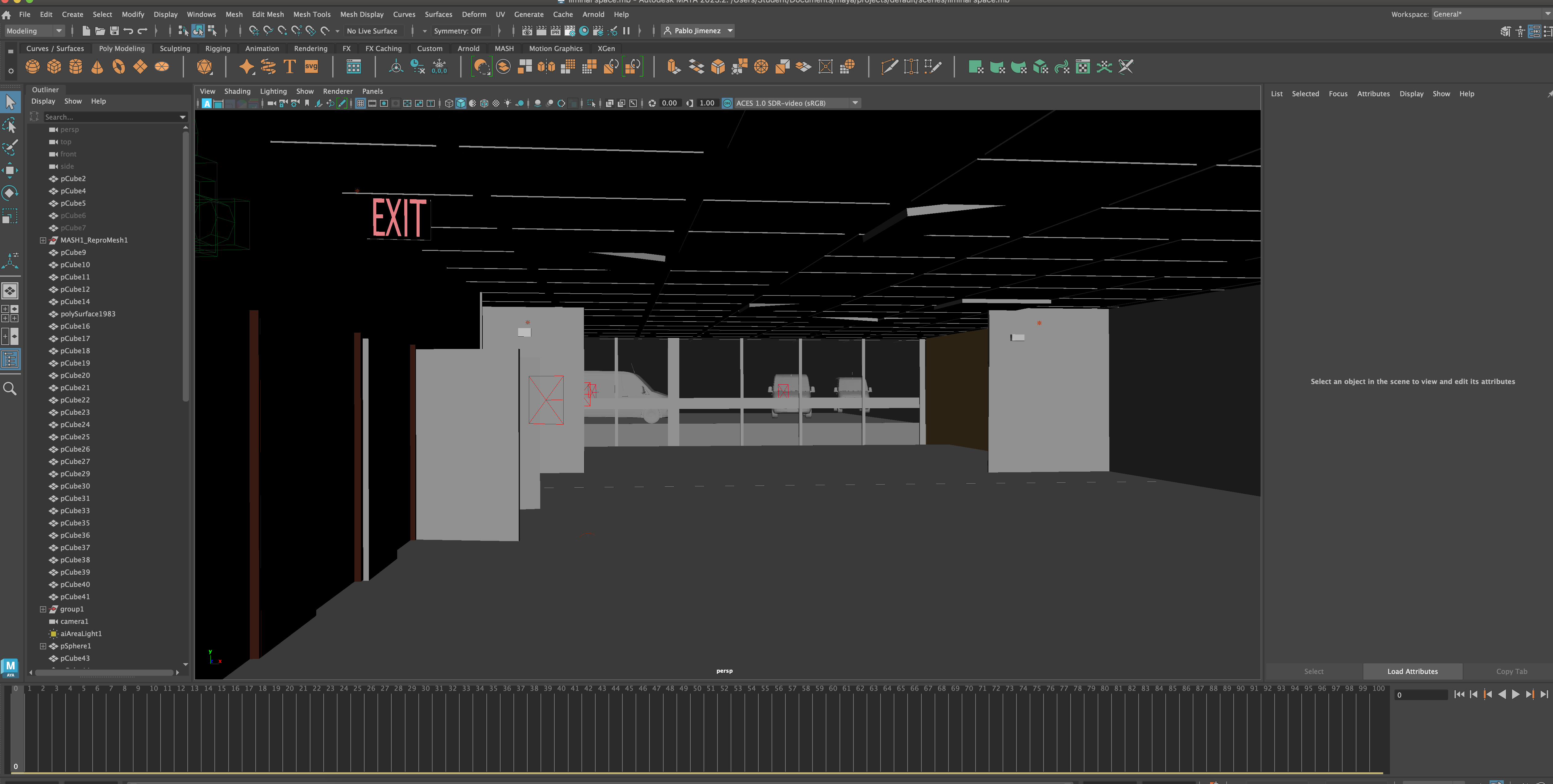Toggle snap to grid magnet icon
This screenshot has height=784, width=1553.
tap(253, 30)
